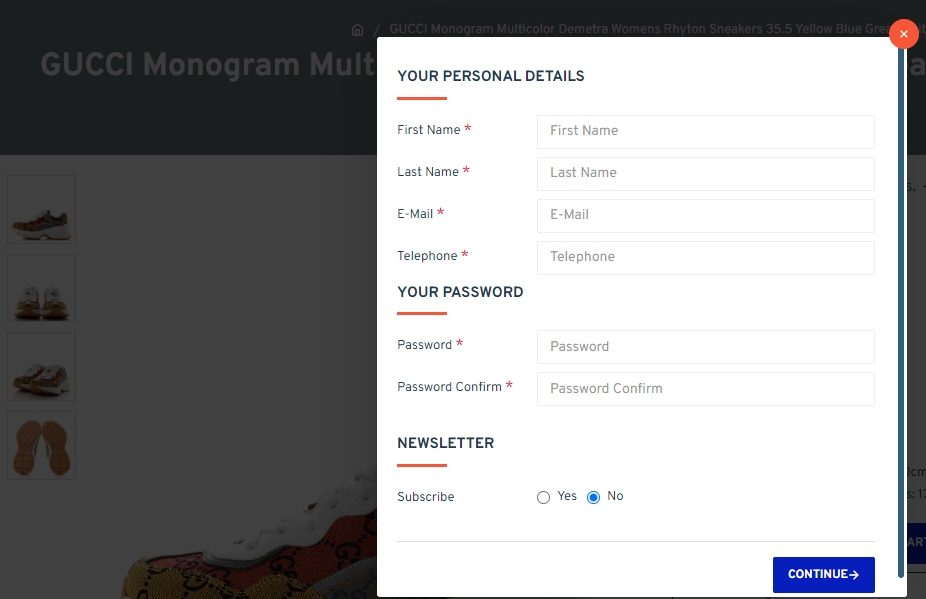The image size is (926, 599).
Task: View the third sneaker thumbnail image
Action: [42, 367]
